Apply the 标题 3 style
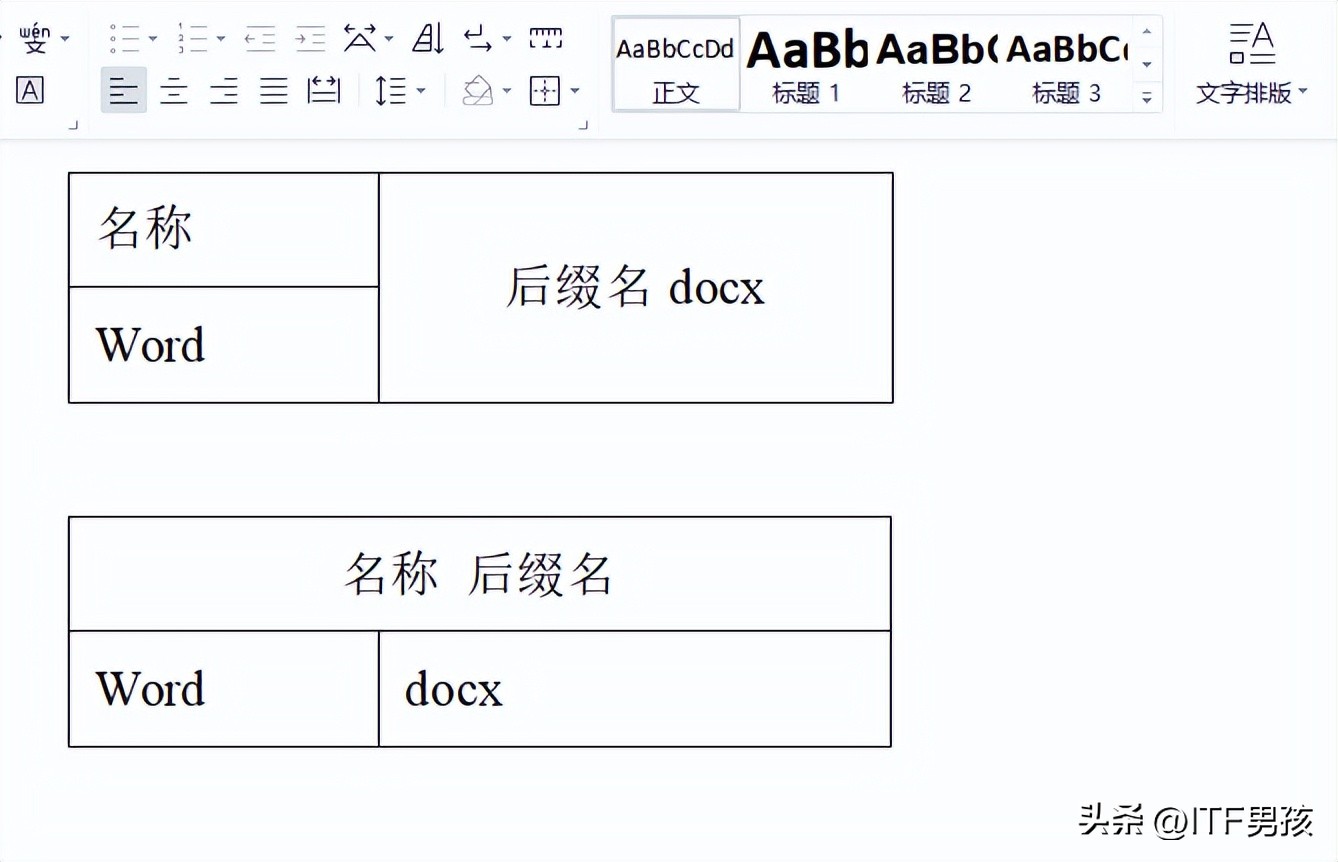 click(1066, 60)
